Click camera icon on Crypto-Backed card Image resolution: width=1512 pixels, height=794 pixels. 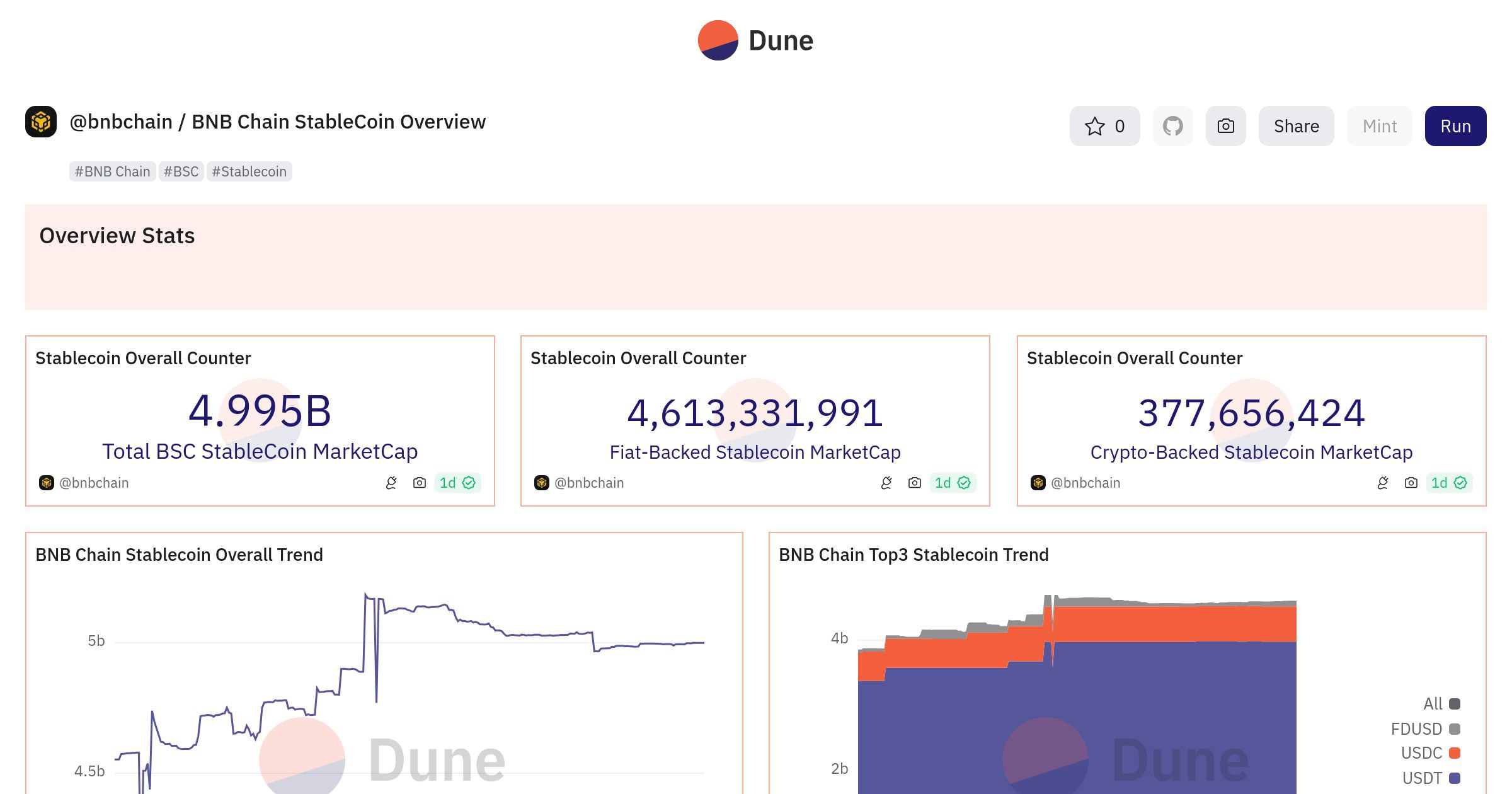tap(1411, 483)
